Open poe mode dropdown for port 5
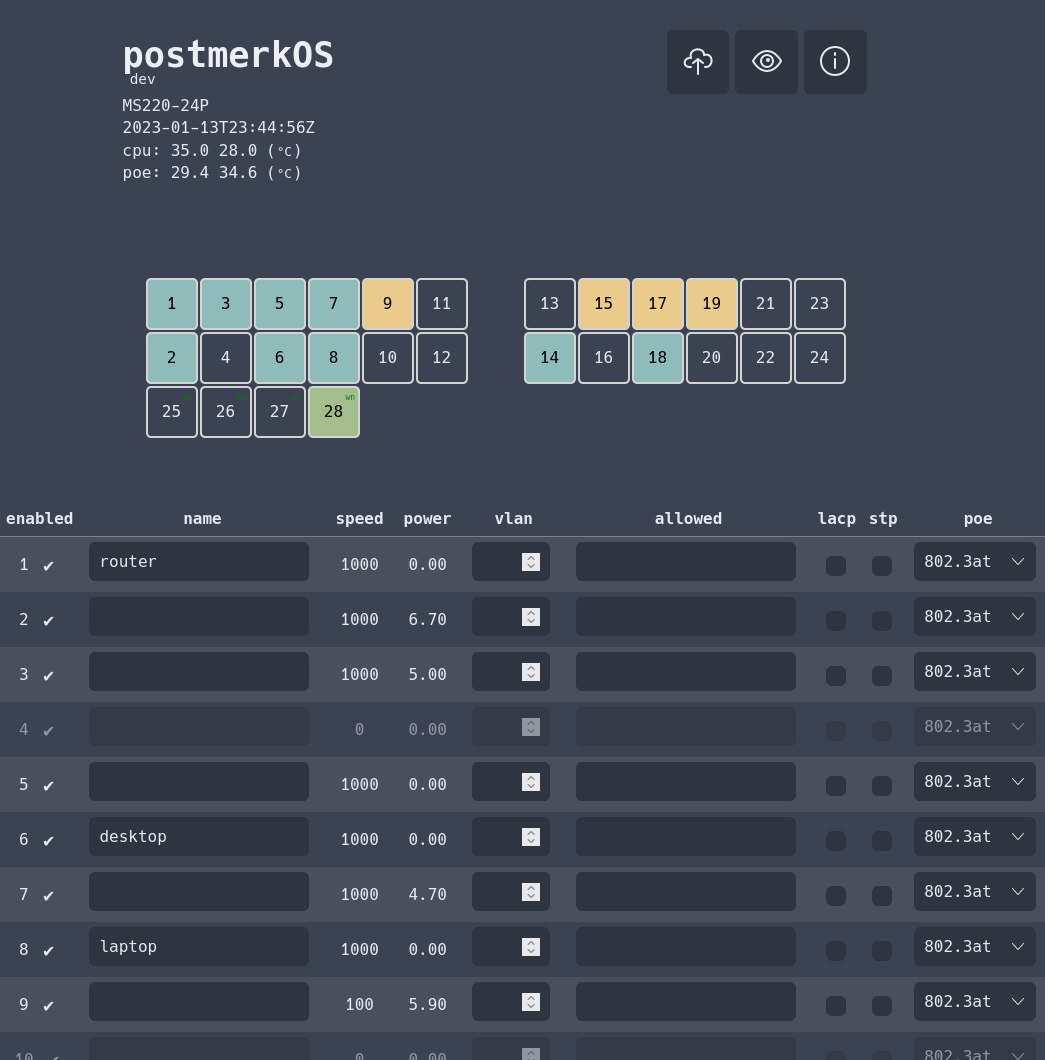The width and height of the screenshot is (1045, 1060). [975, 781]
